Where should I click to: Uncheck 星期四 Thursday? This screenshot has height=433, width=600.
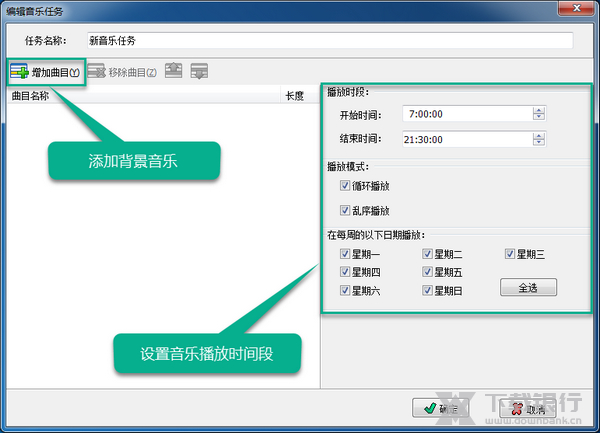click(345, 272)
